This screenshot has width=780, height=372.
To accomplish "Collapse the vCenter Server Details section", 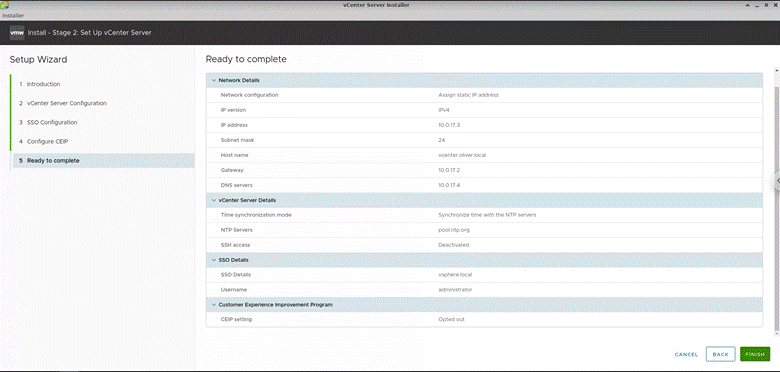I will tap(214, 200).
